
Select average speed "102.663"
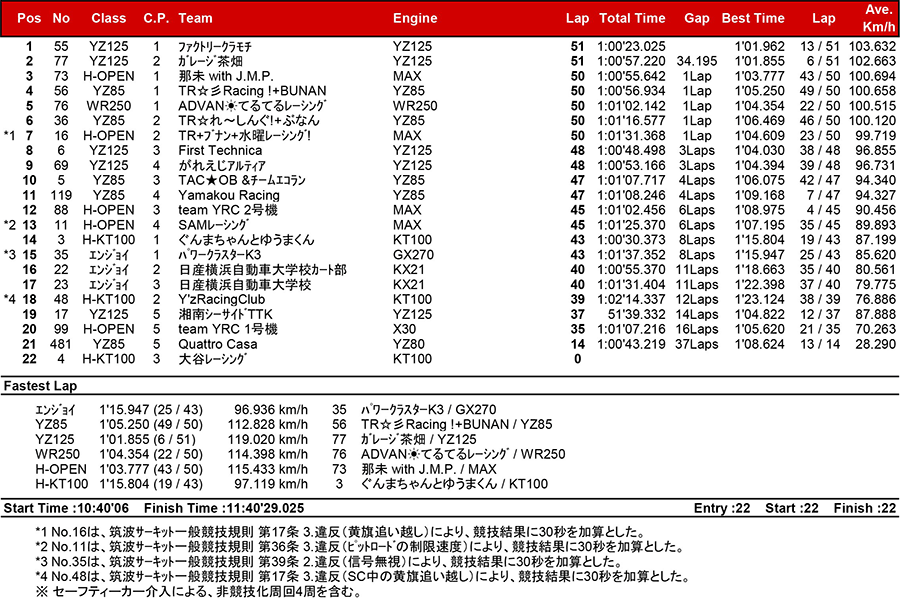pos(872,61)
